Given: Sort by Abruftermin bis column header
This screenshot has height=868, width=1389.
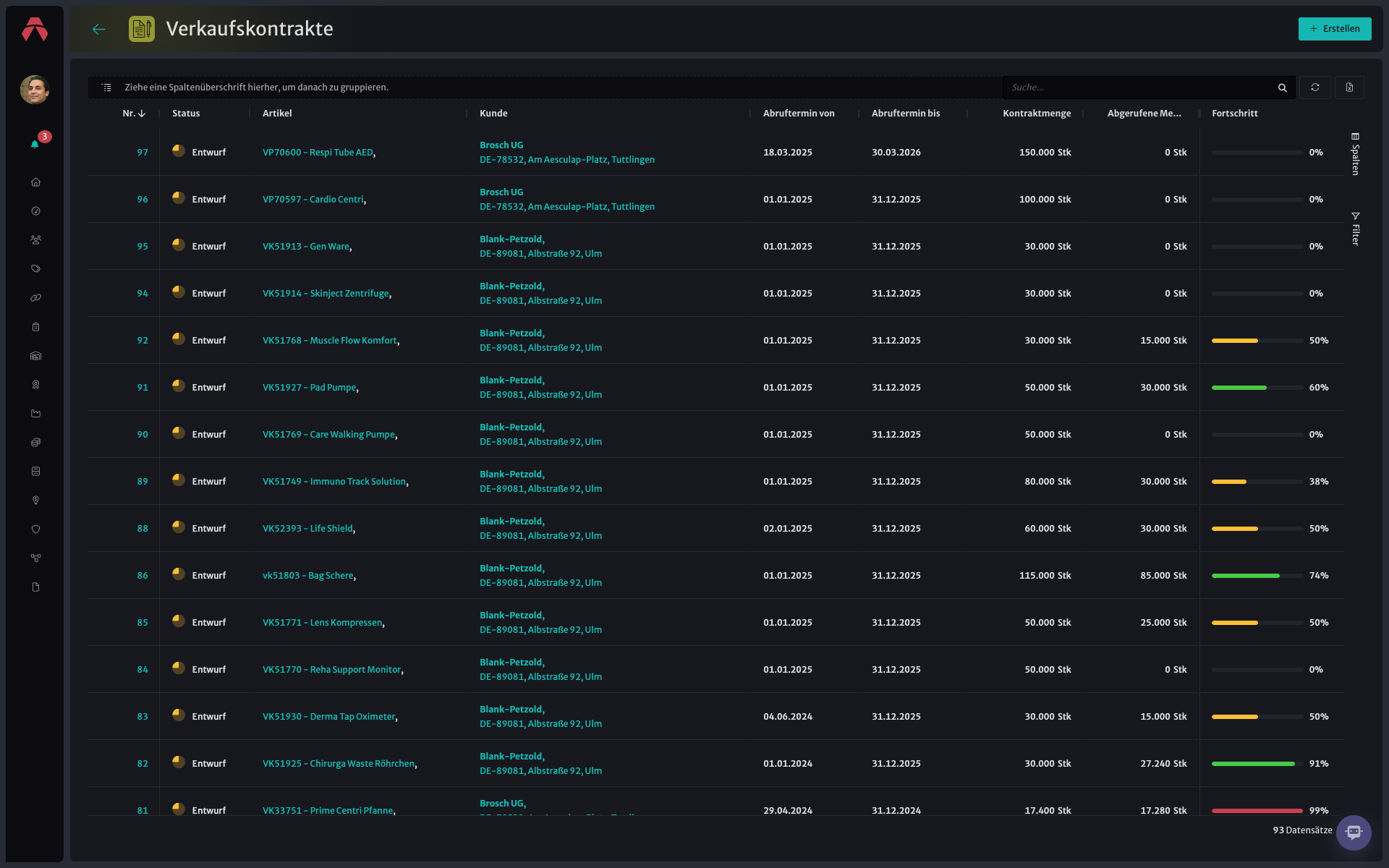Looking at the screenshot, I should click(906, 114).
